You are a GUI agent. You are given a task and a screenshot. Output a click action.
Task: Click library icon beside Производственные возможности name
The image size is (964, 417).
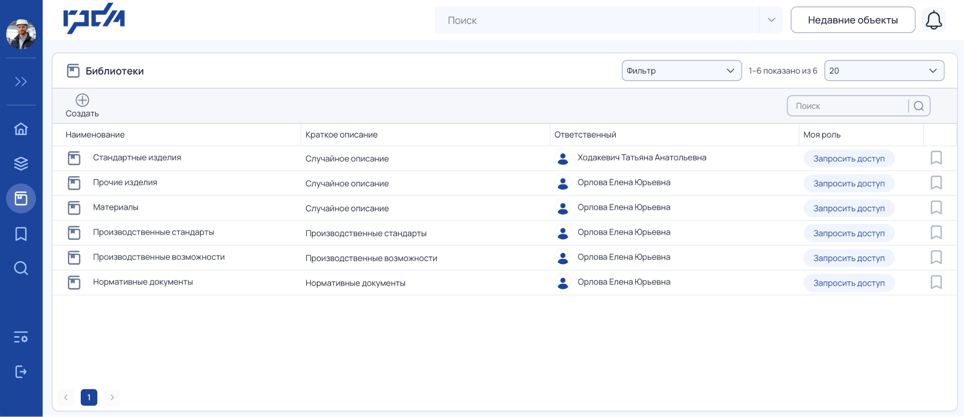pos(74,258)
